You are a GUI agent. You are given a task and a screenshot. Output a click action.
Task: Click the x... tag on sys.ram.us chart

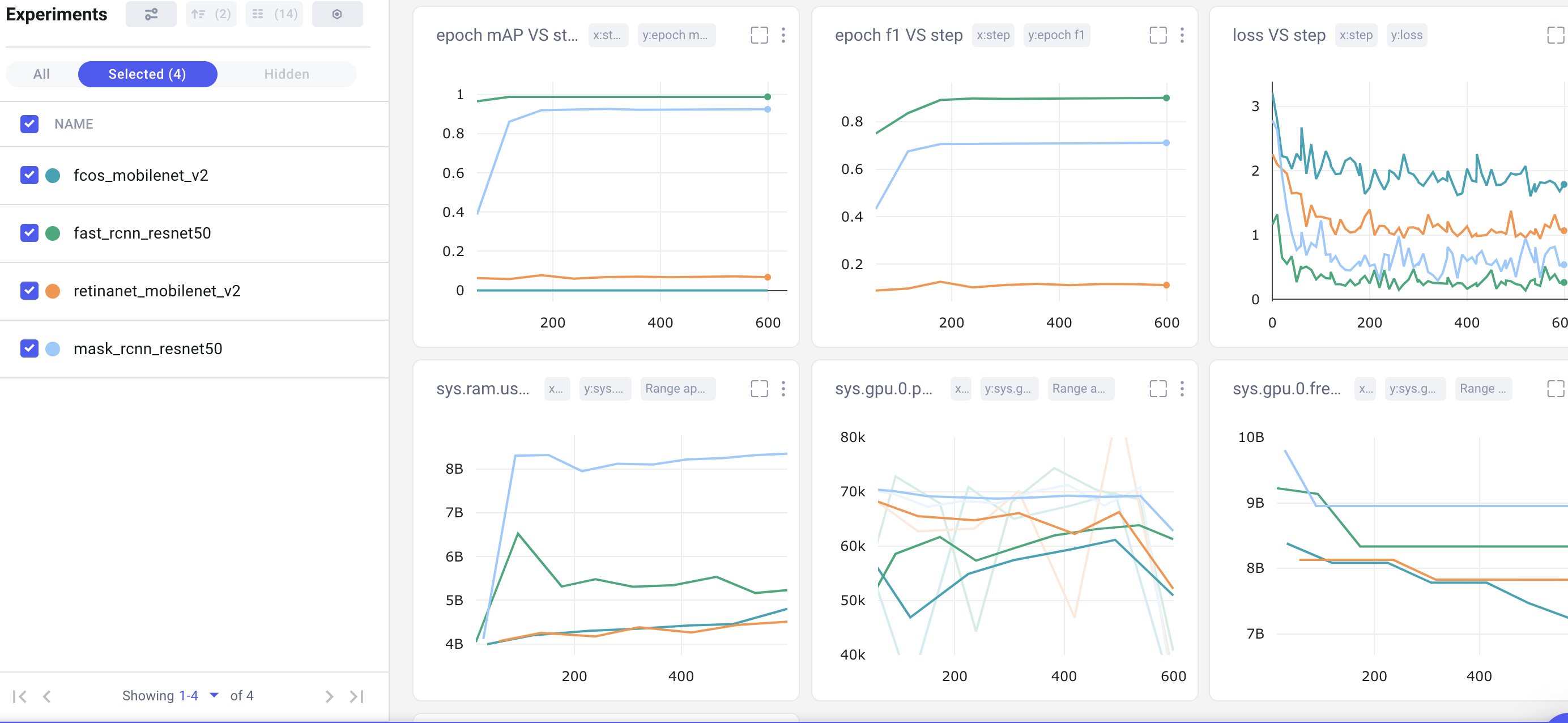pyautogui.click(x=556, y=389)
